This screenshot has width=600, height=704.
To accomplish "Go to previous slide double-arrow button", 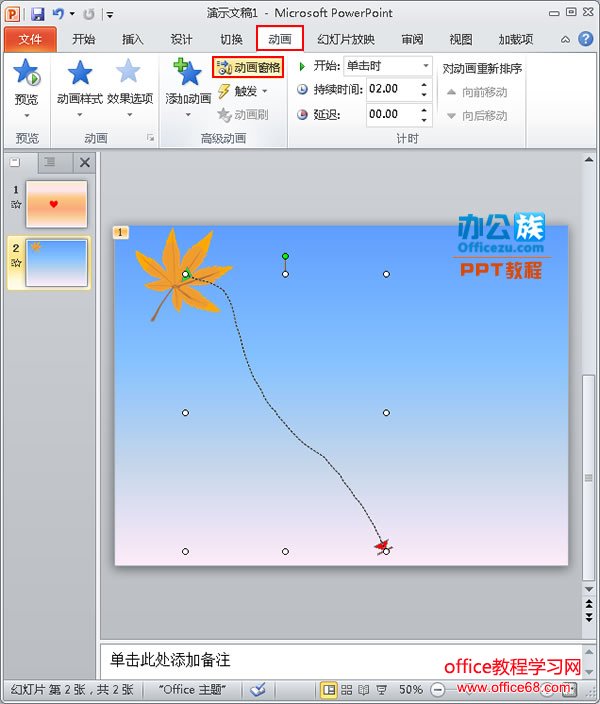I will click(589, 603).
